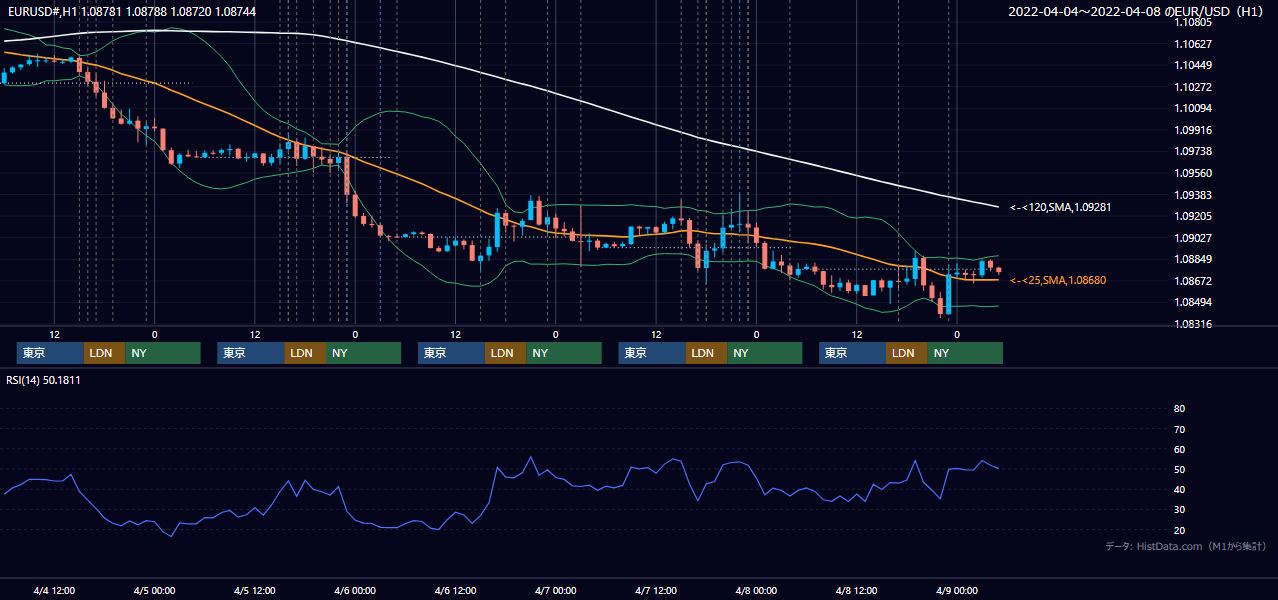Click price axis value 1.08316
Image resolution: width=1278 pixels, height=600 pixels.
[1193, 324]
